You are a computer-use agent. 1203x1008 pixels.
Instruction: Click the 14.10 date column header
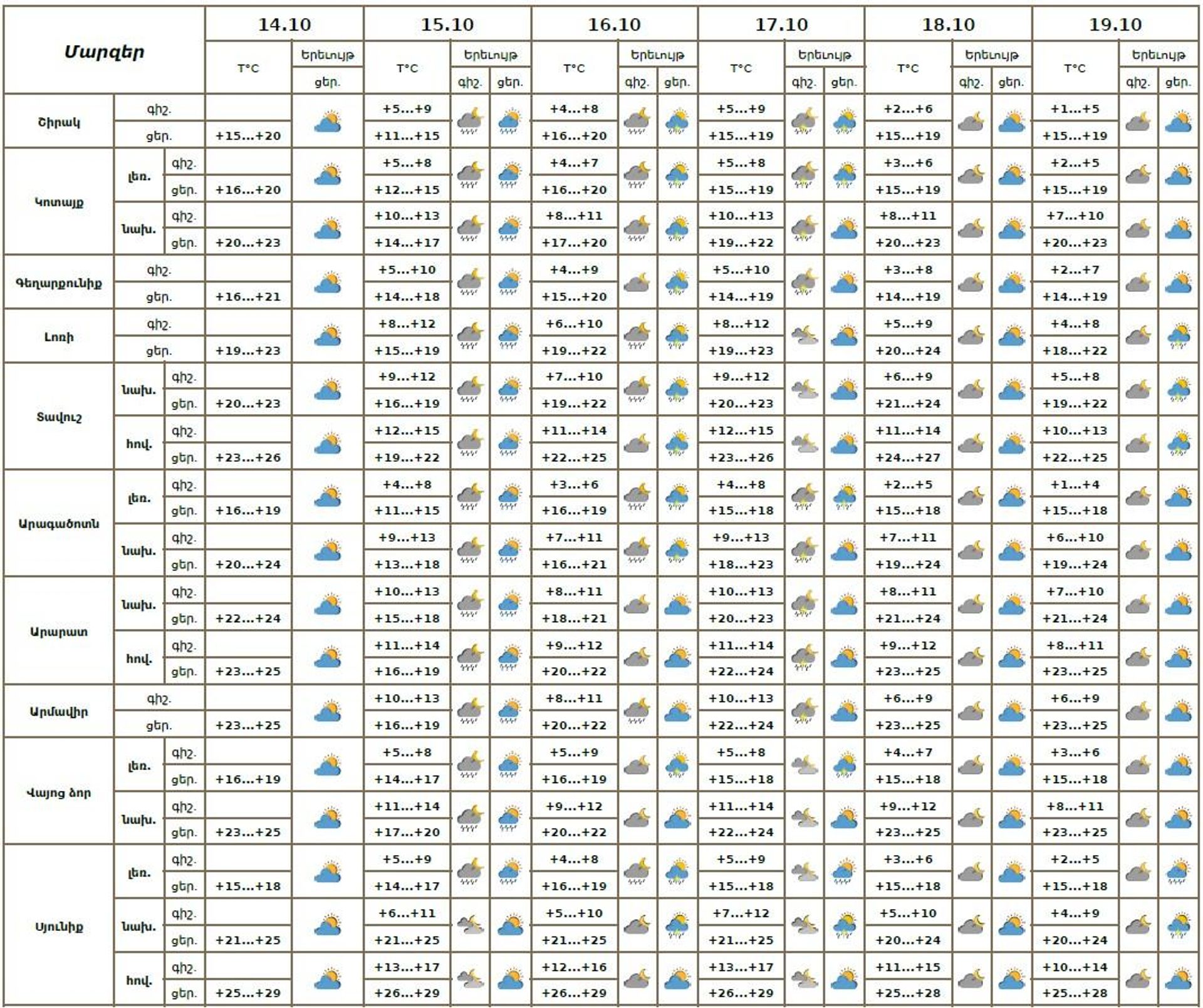click(x=284, y=24)
